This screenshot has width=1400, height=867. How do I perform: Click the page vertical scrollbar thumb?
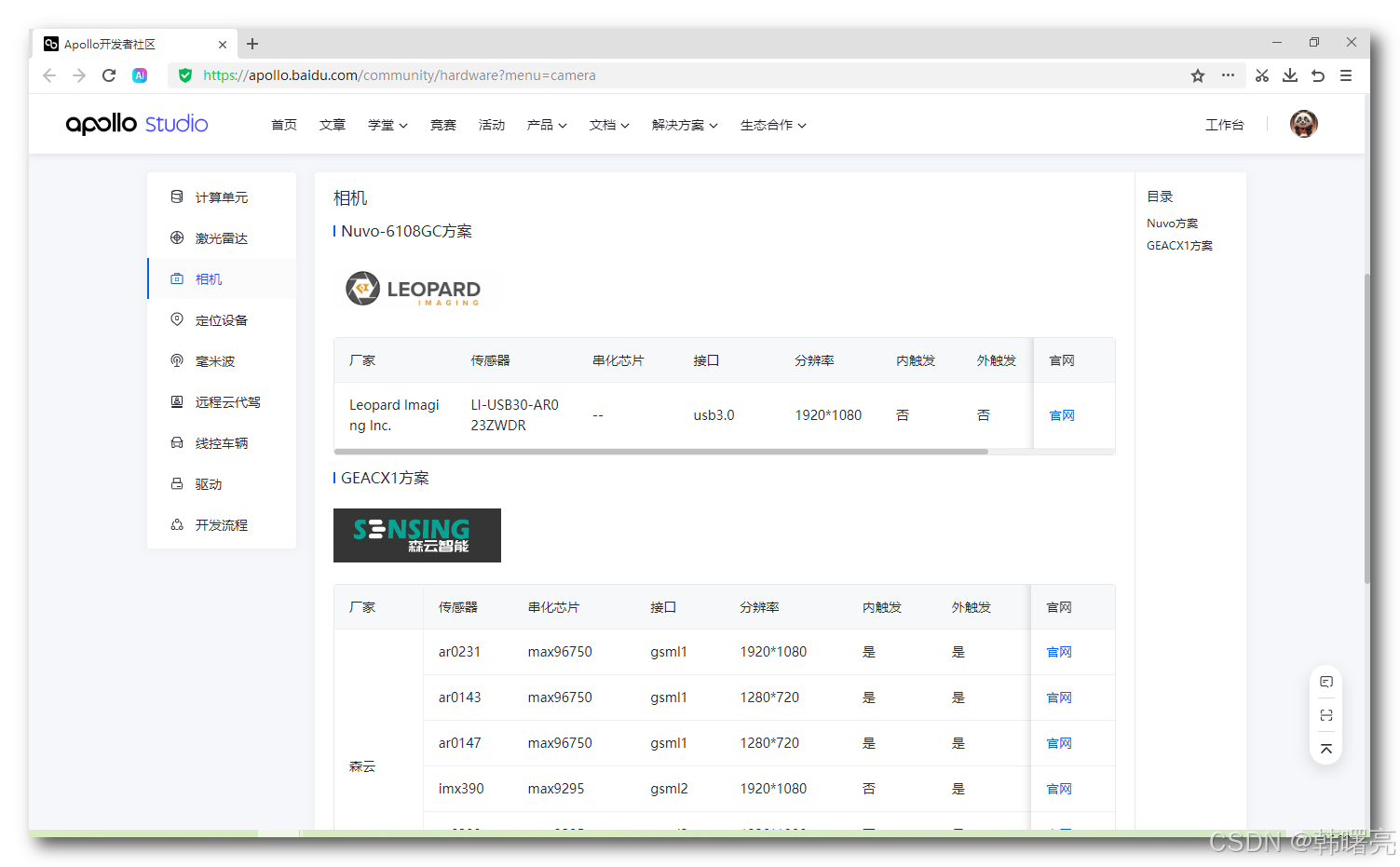pos(1366,428)
